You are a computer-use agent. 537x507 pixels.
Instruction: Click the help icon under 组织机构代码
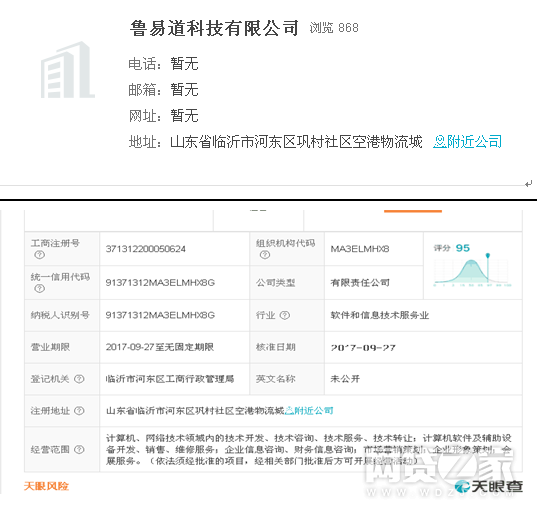pos(265,255)
